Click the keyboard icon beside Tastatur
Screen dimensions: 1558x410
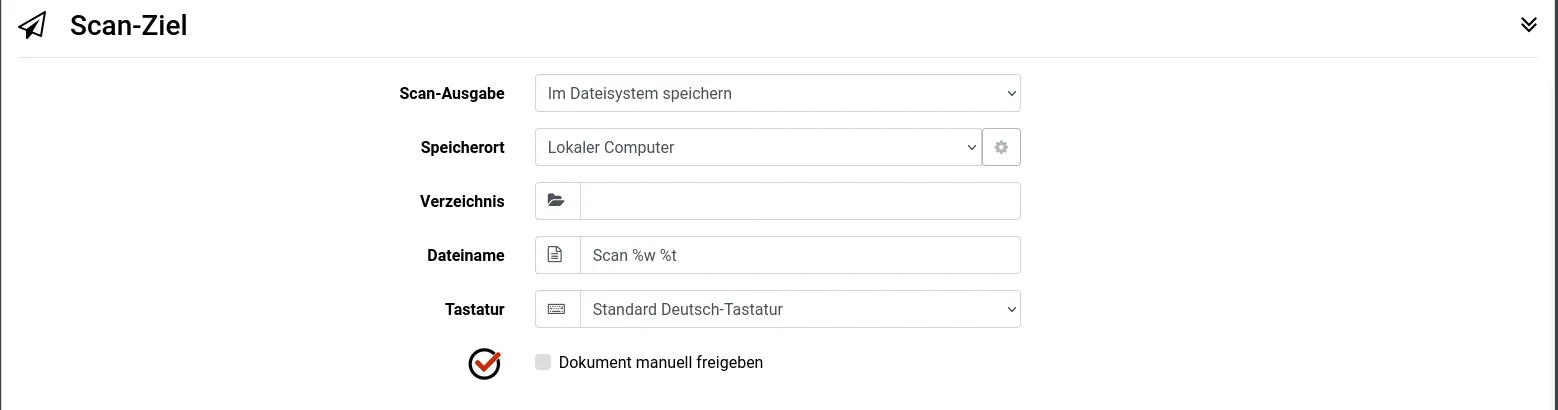tap(557, 309)
